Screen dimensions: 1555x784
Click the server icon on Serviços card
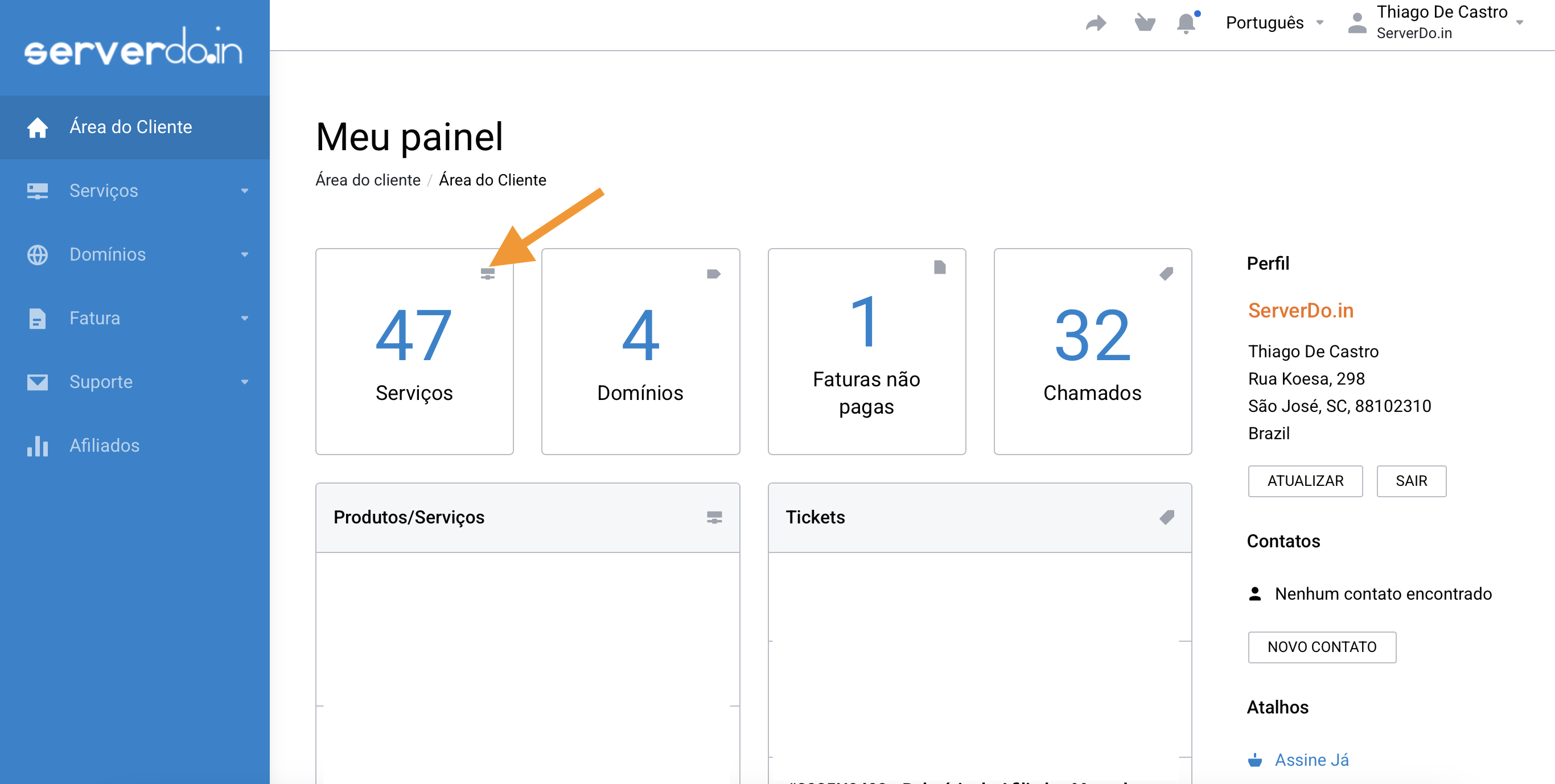pyautogui.click(x=487, y=274)
